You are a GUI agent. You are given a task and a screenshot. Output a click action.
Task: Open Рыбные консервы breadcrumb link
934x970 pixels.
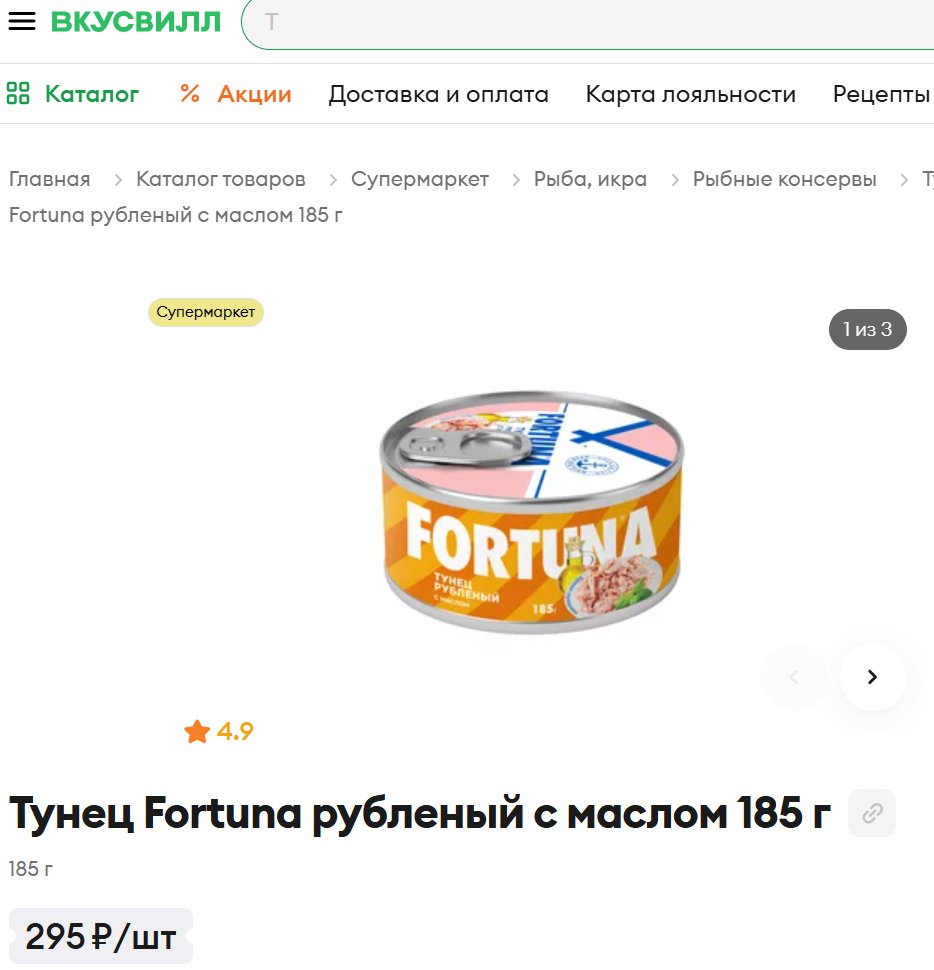784,179
